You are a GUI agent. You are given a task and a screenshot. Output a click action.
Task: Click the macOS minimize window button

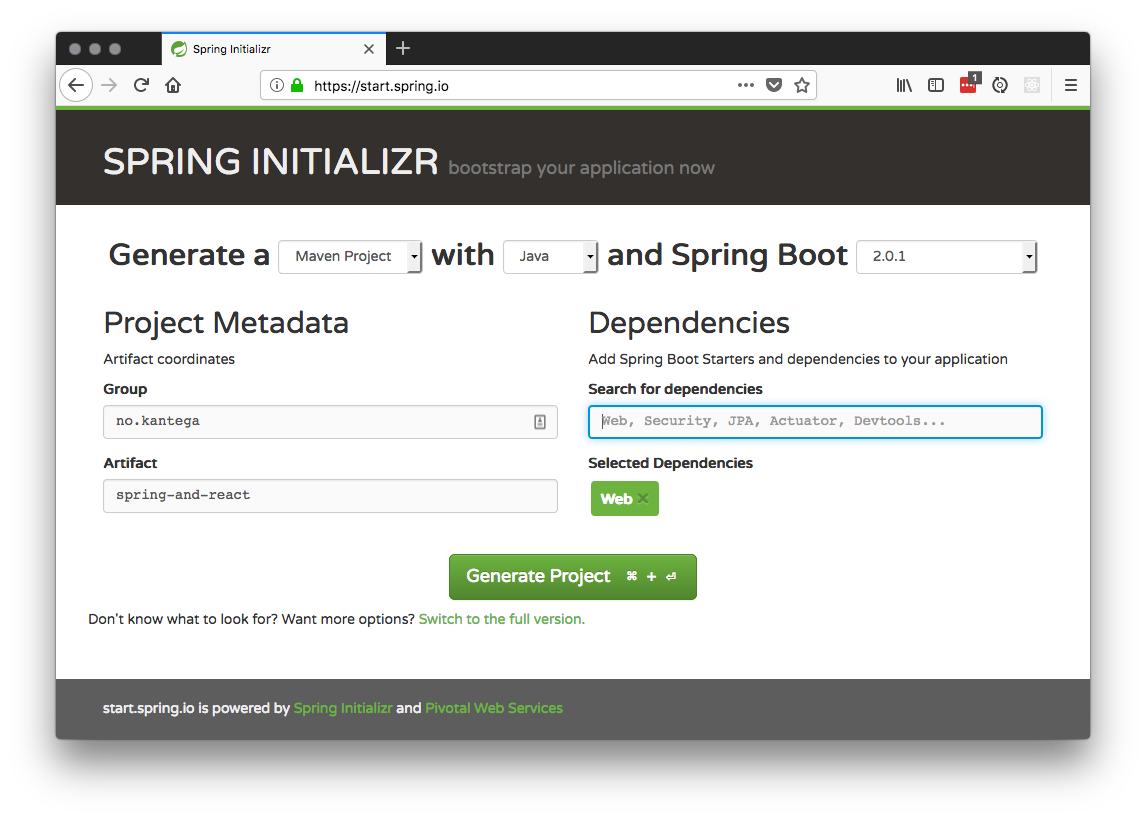pyautogui.click(x=95, y=49)
